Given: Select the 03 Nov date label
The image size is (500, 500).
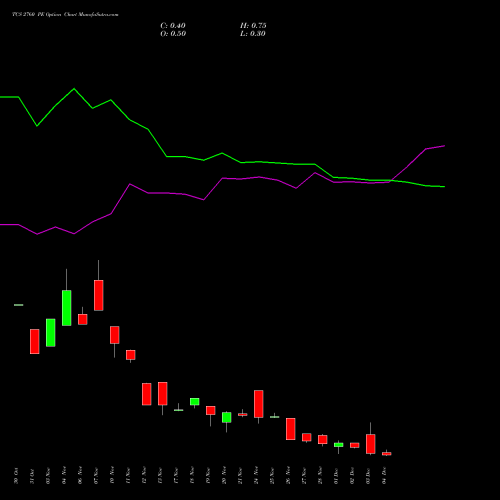Looking at the screenshot, I should [48, 476].
